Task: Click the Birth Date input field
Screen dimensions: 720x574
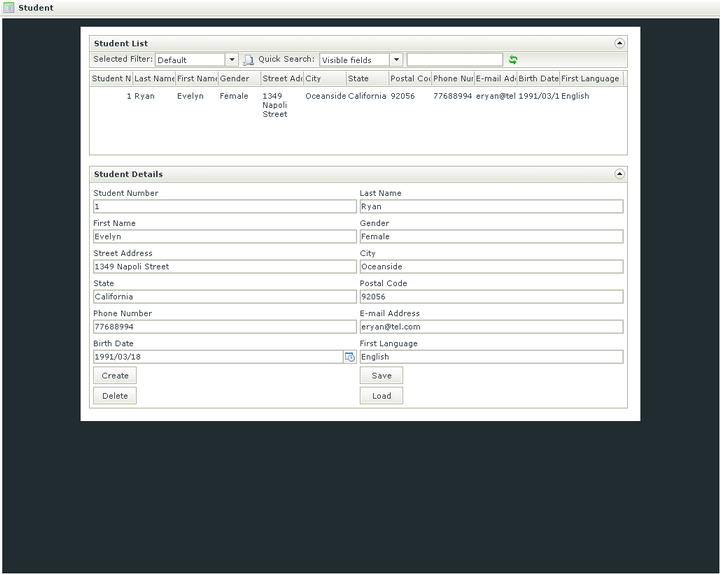Action: 218,357
